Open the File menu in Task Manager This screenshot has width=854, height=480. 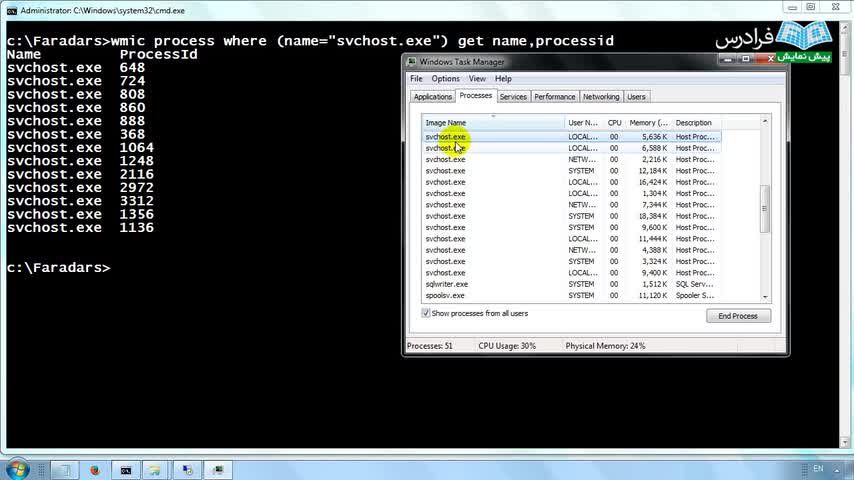pos(416,78)
